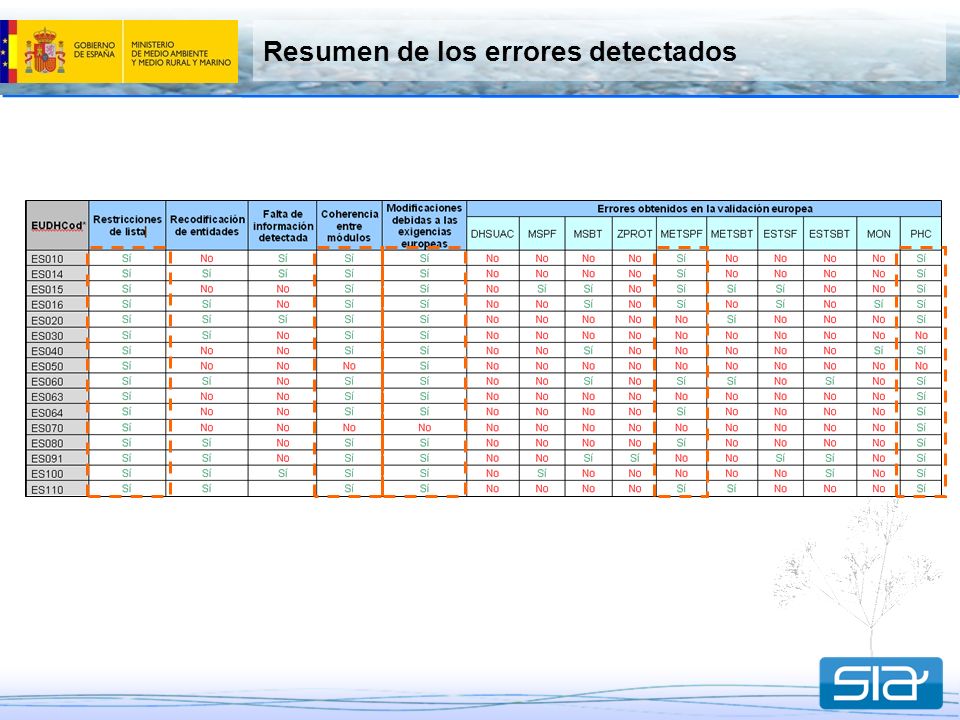Select the 'EUDHCod' header cell
This screenshot has width=960, height=720.
point(58,225)
